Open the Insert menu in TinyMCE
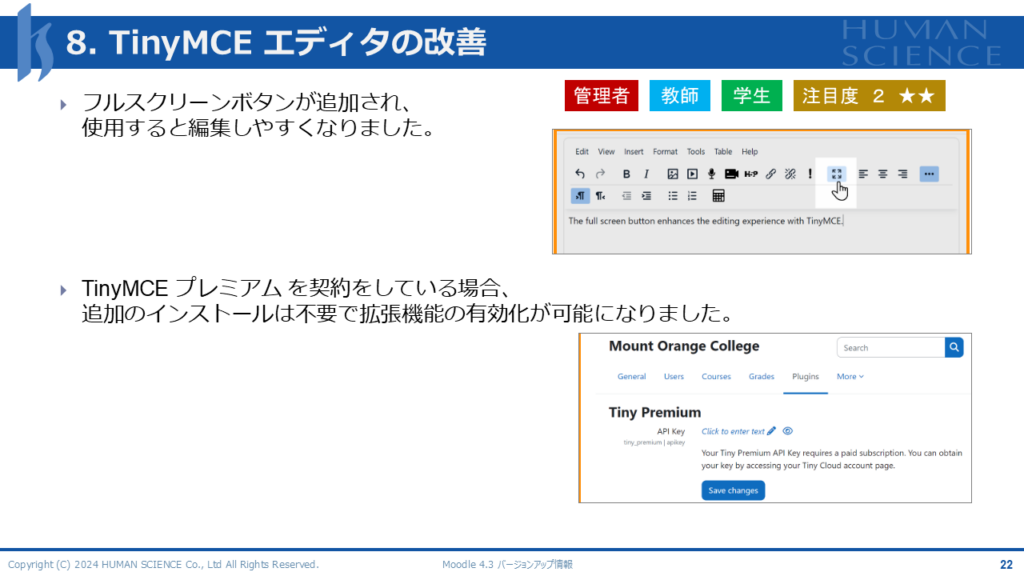 pos(633,152)
